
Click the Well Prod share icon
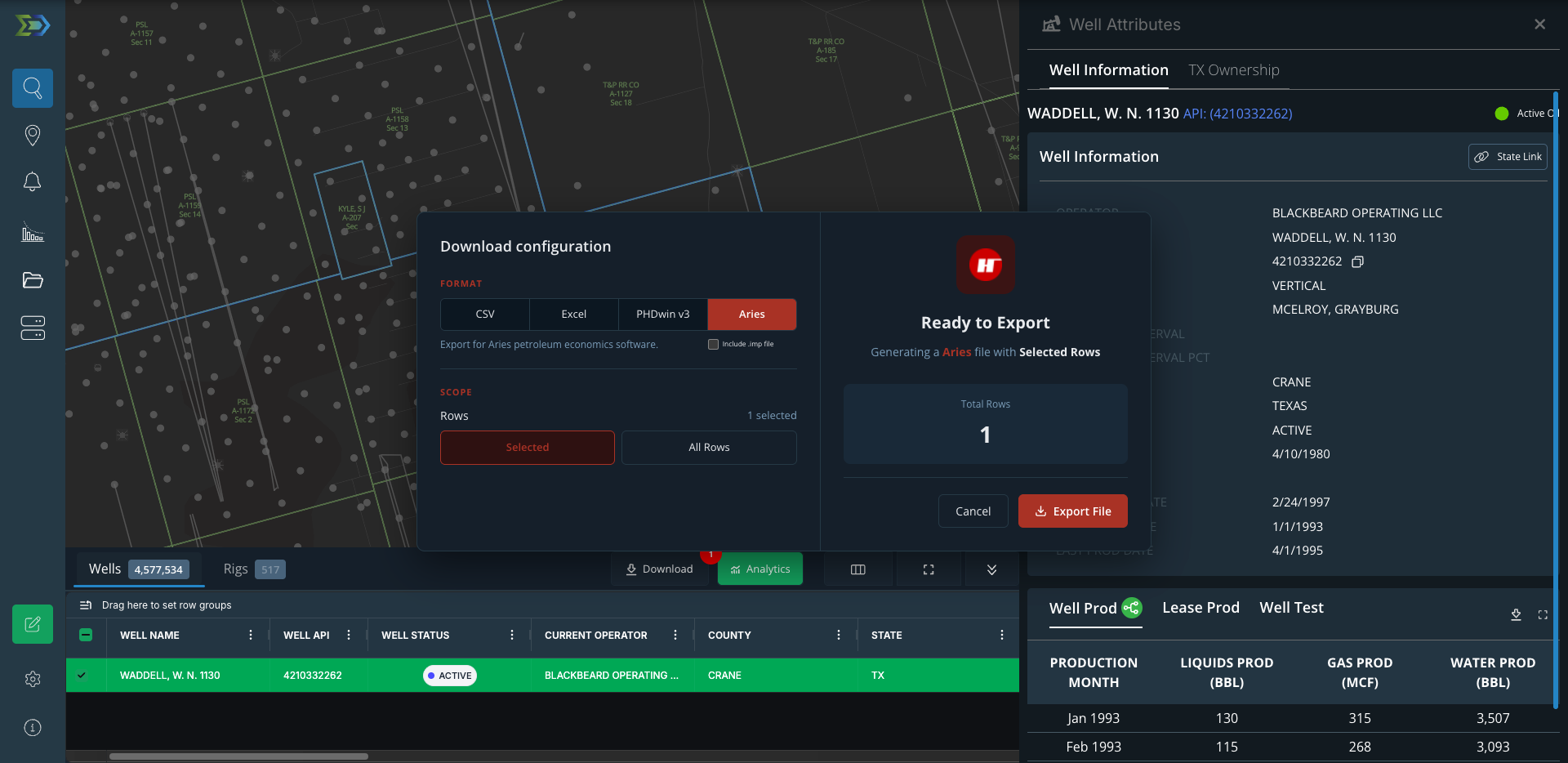point(1132,608)
